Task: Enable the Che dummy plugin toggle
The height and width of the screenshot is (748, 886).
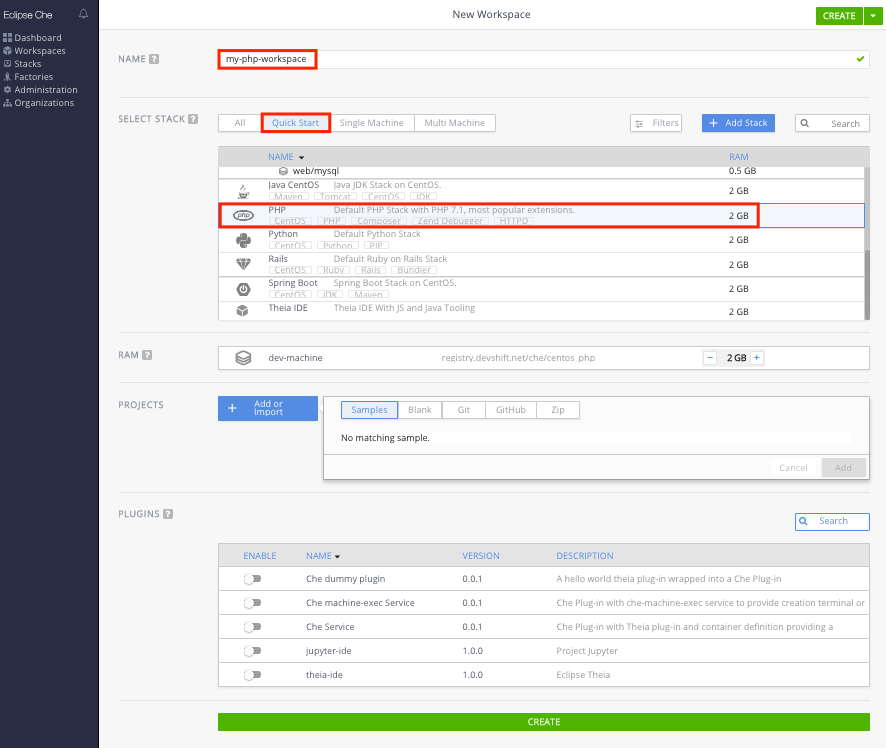Action: (x=253, y=579)
